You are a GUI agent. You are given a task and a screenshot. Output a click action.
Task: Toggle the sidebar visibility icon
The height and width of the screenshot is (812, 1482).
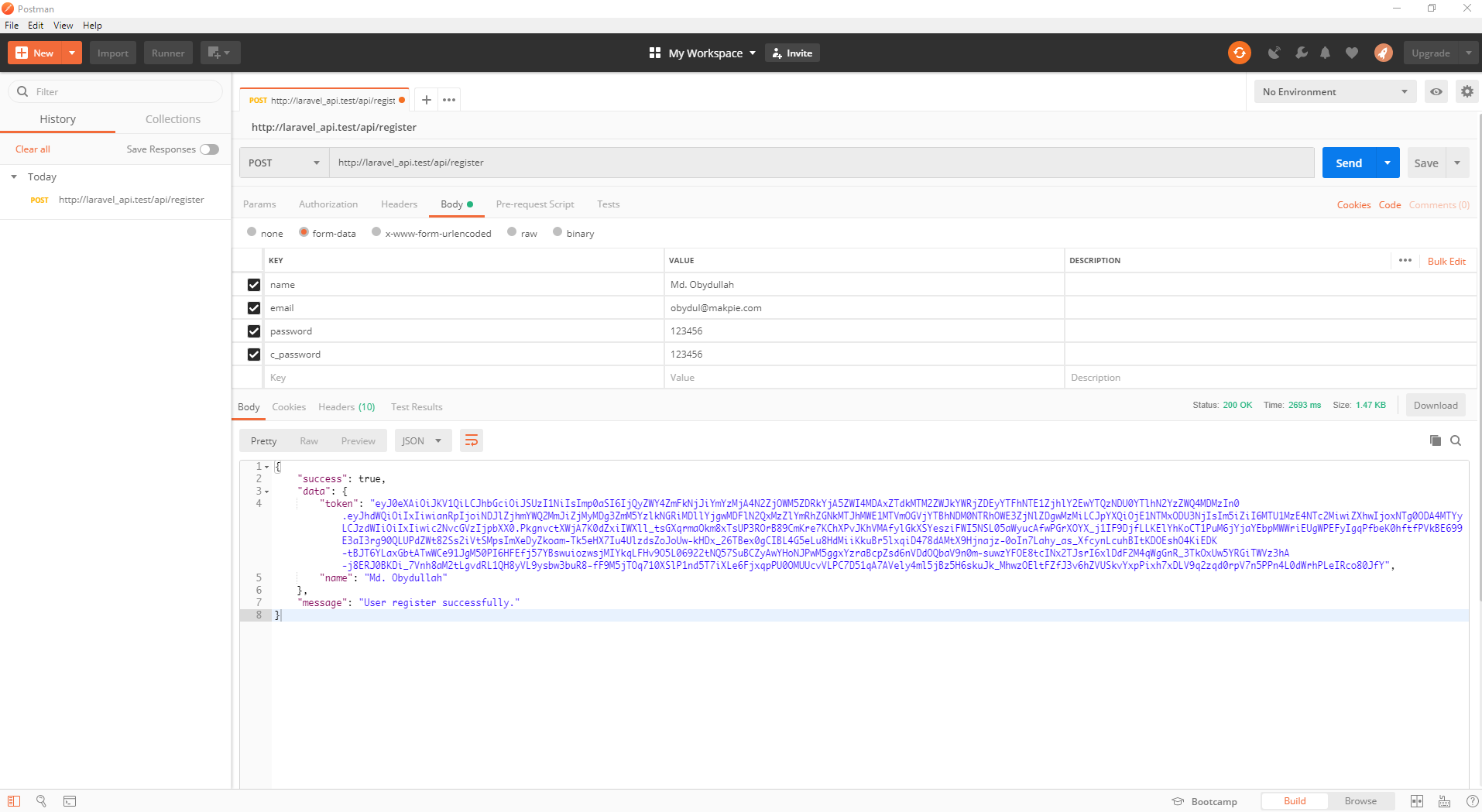click(14, 801)
